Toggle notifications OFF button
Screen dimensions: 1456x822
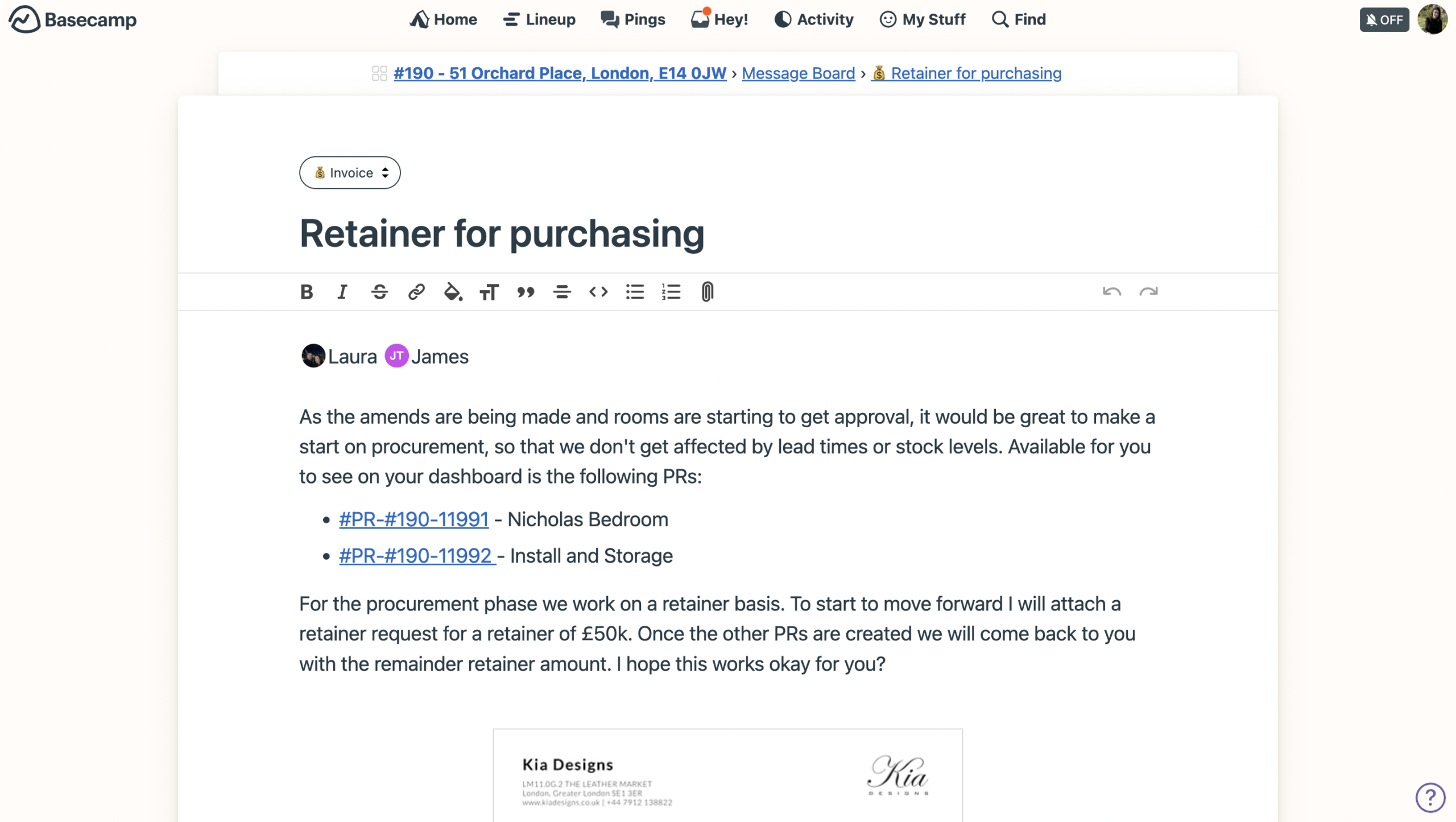[1384, 20]
